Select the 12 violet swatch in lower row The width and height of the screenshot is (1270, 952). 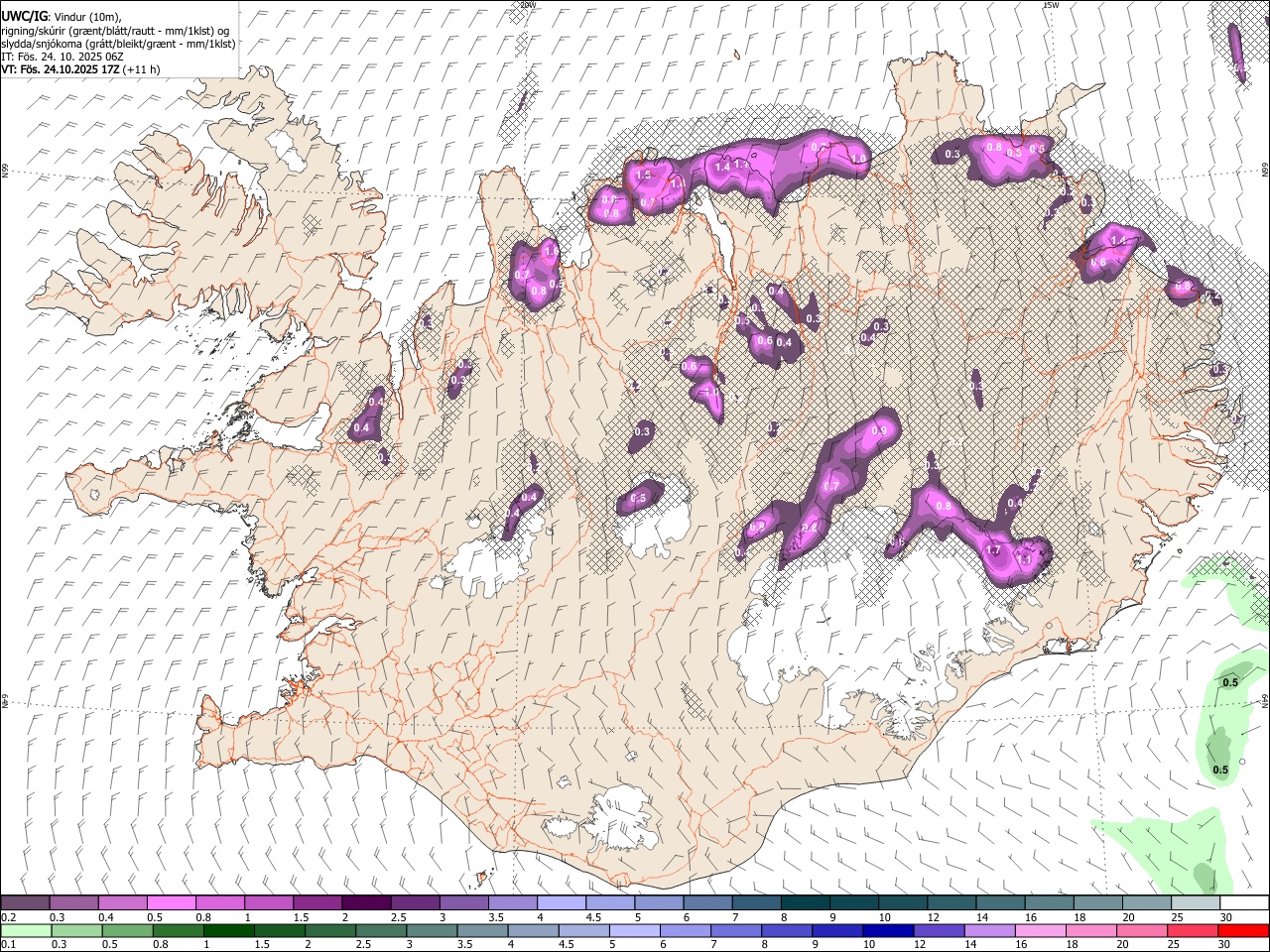[x=938, y=930]
